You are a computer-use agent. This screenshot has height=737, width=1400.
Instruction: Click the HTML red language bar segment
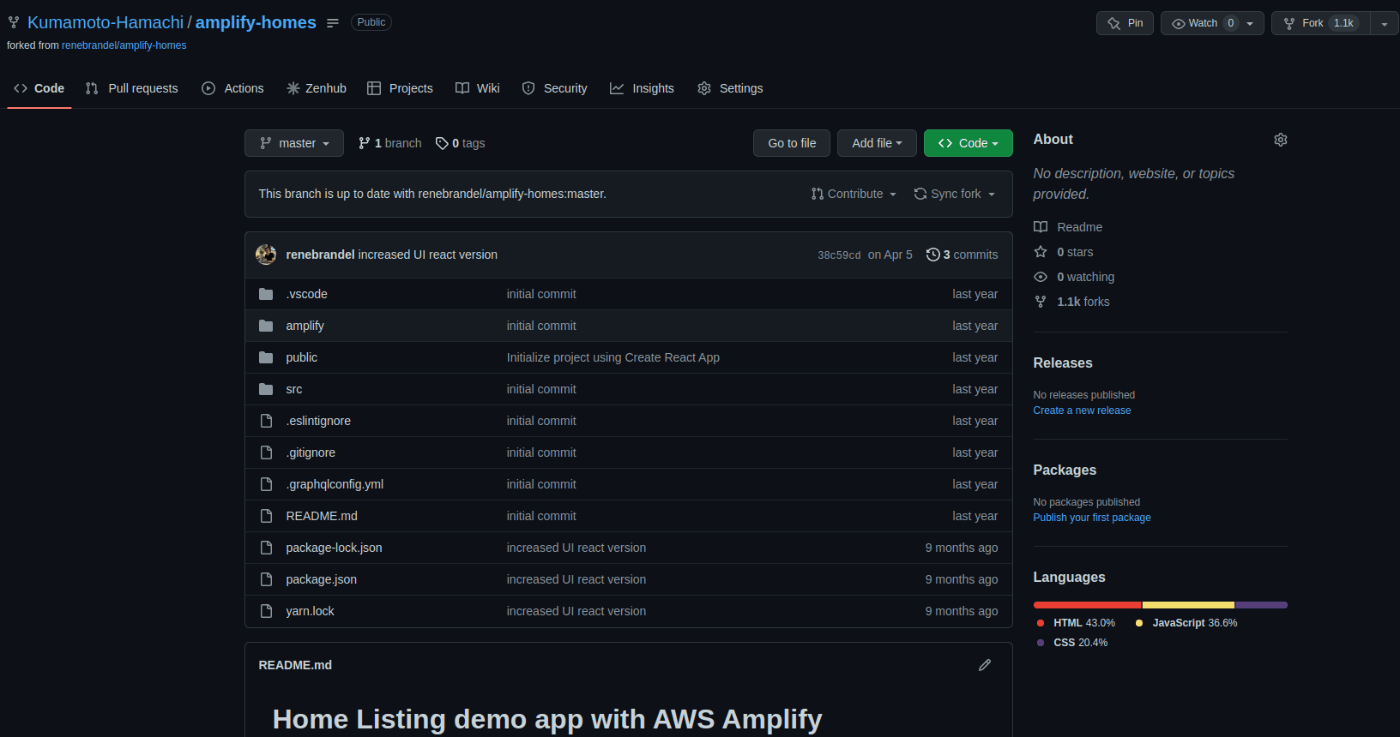tap(1087, 605)
